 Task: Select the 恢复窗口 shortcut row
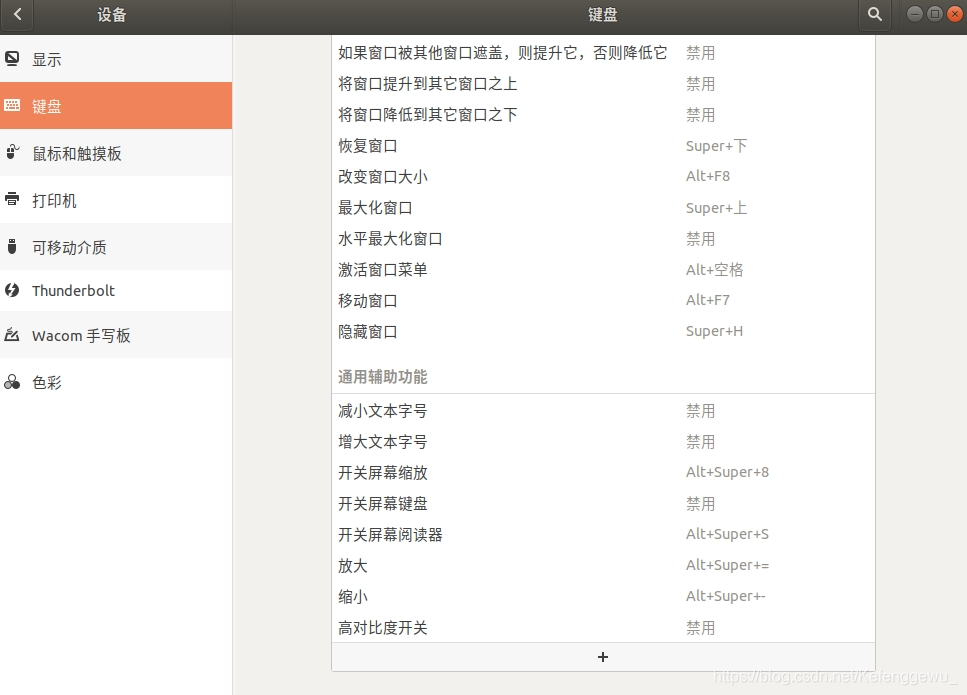pos(603,146)
